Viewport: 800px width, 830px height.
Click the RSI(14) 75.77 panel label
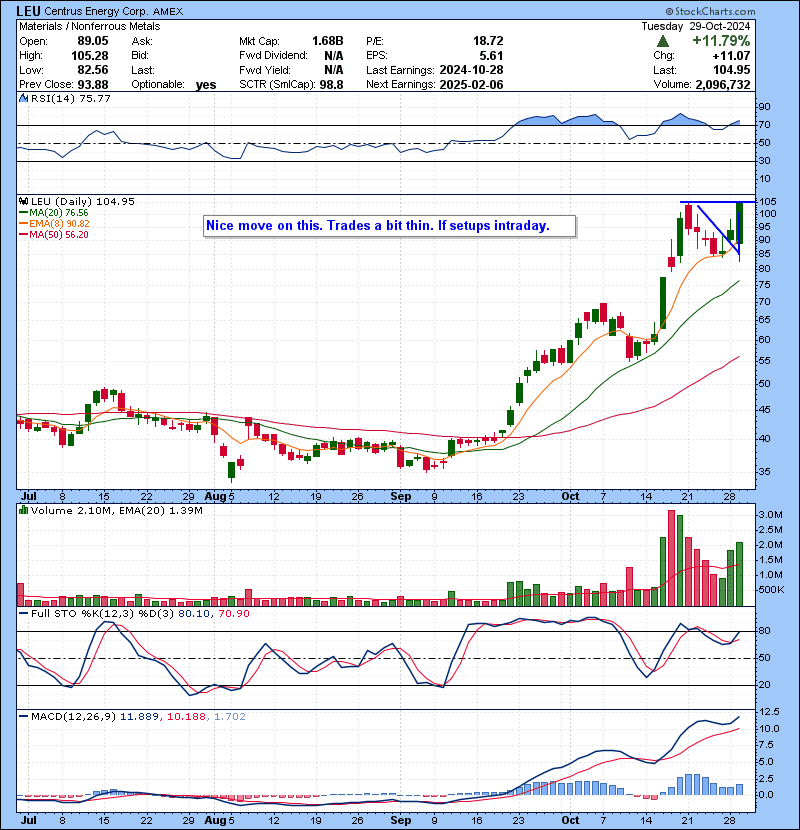[70, 98]
